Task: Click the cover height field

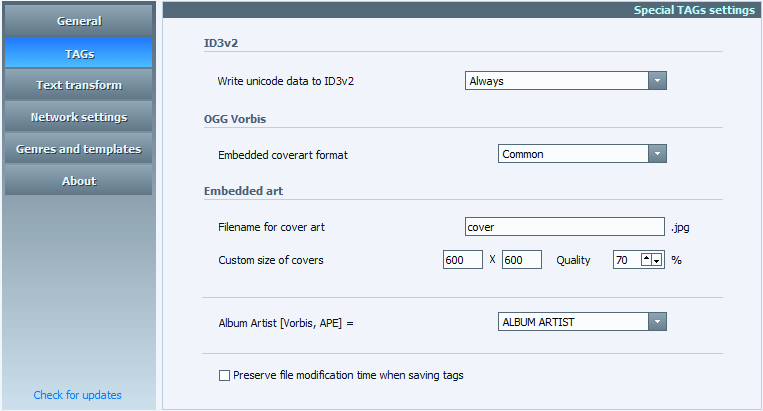Action: pyautogui.click(x=522, y=260)
